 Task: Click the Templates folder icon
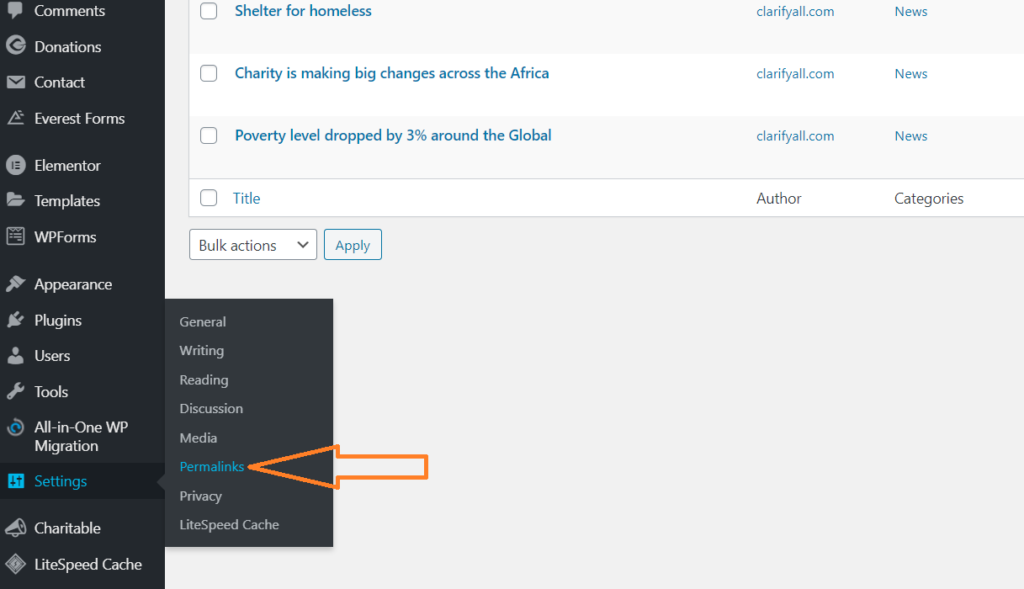(x=15, y=200)
